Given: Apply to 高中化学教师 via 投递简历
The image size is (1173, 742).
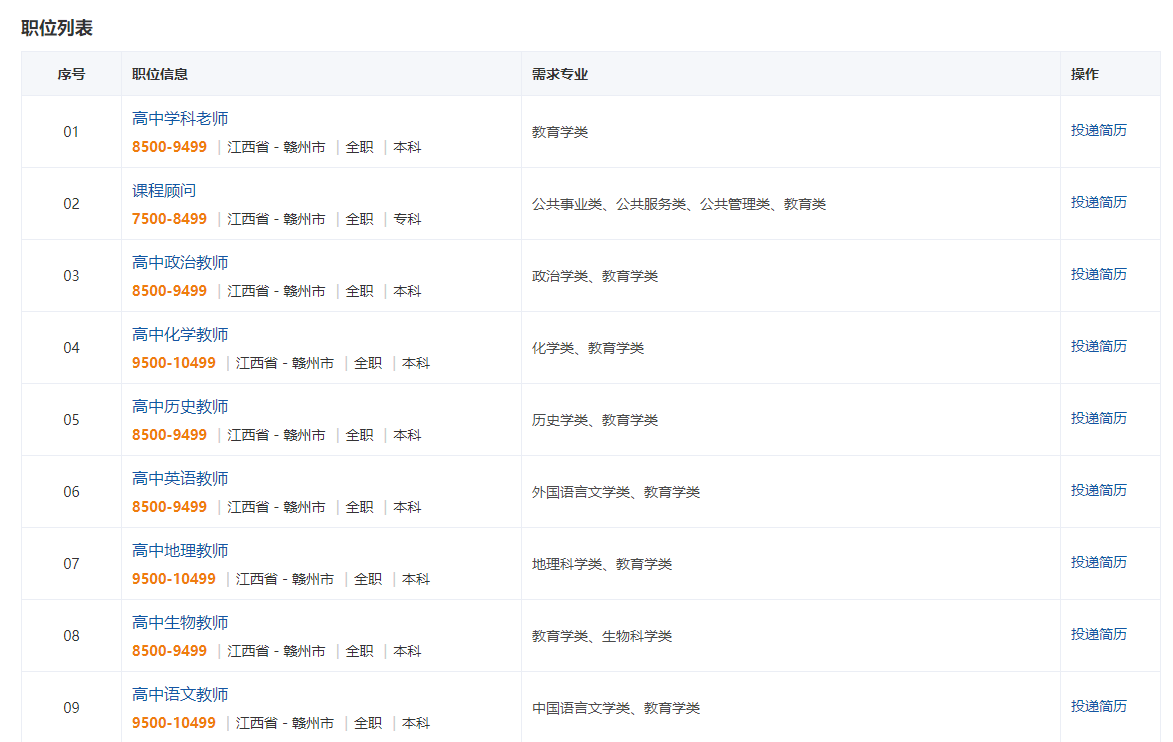Looking at the screenshot, I should coord(1098,346).
